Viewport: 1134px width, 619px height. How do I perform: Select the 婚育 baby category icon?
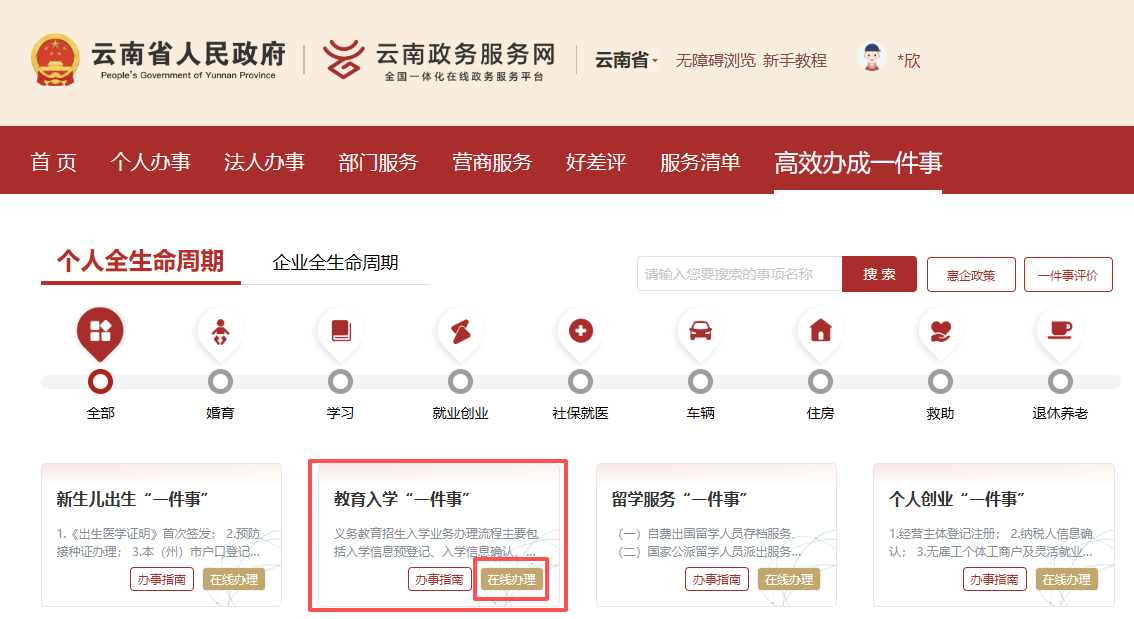pyautogui.click(x=220, y=333)
